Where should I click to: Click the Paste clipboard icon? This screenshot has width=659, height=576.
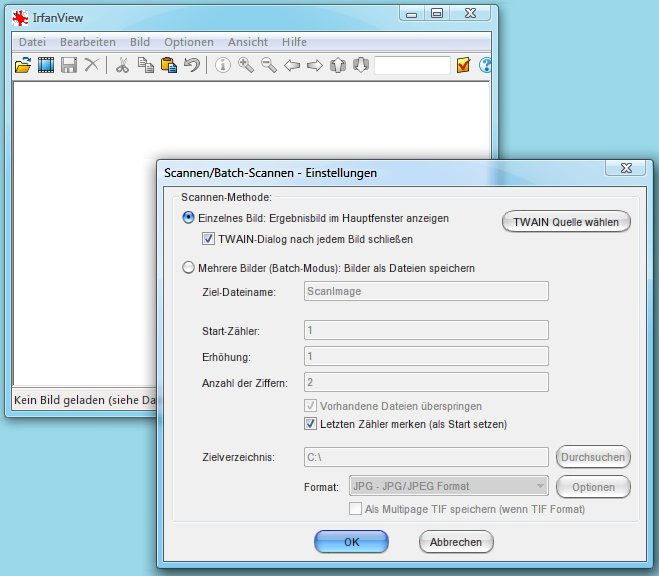(x=169, y=66)
